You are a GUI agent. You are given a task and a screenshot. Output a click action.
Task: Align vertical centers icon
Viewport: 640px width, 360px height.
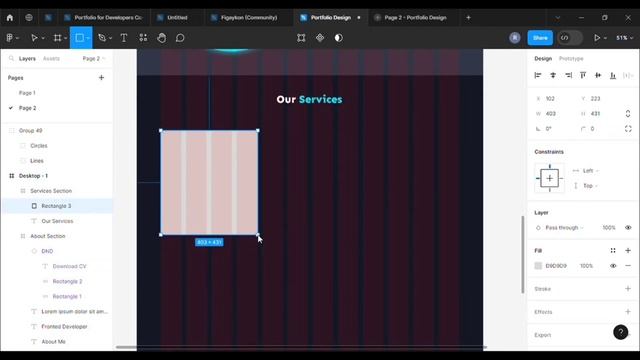[598, 75]
